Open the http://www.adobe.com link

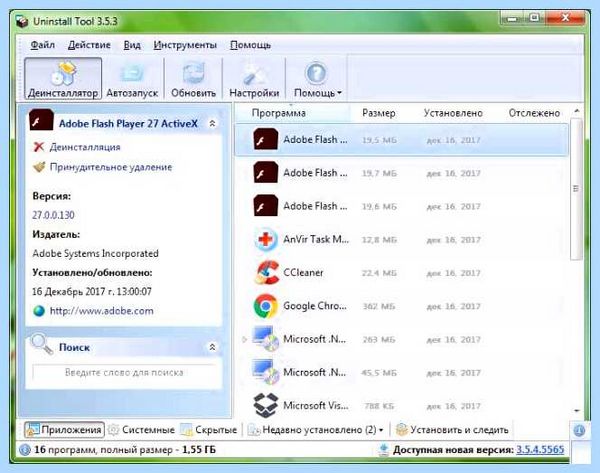pos(102,311)
